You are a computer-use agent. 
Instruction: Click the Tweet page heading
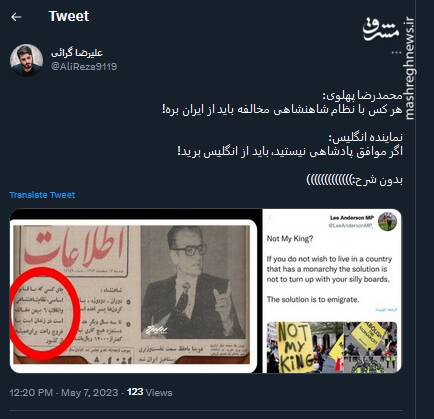pos(69,16)
